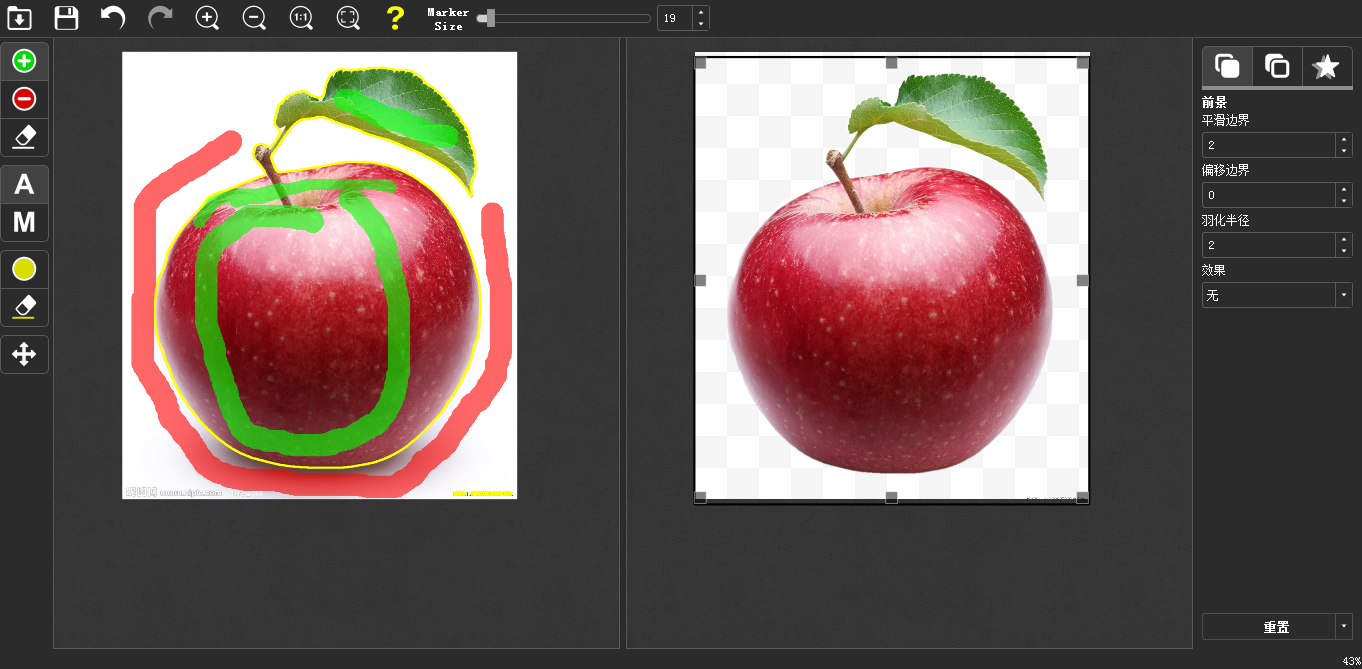Expand the arrow beside 重置 button

(1343, 627)
